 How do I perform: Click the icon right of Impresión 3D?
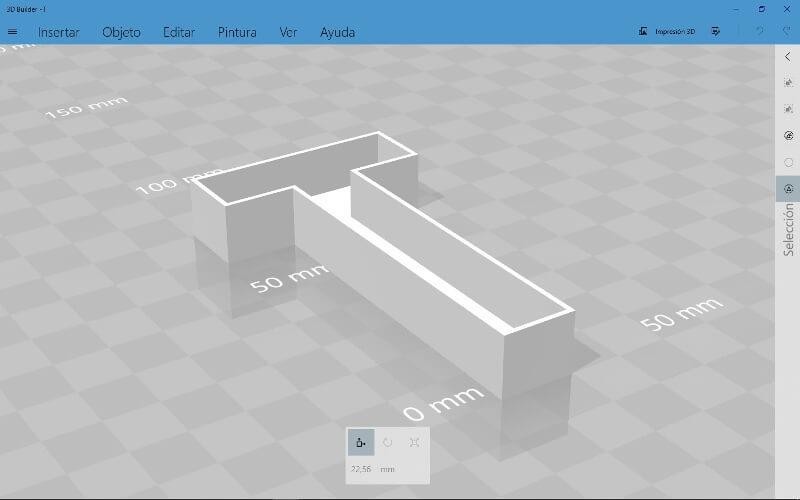point(716,32)
